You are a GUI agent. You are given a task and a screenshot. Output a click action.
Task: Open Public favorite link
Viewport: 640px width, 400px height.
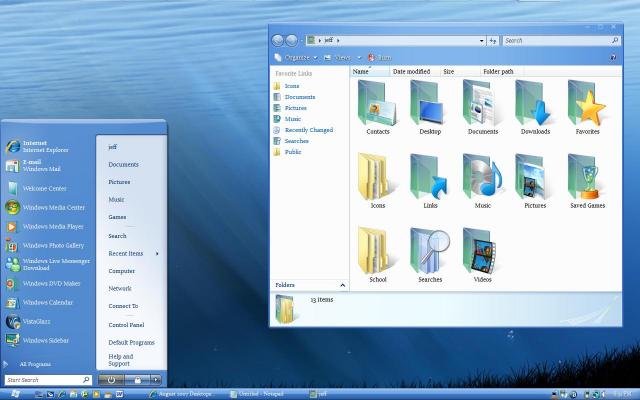point(287,152)
